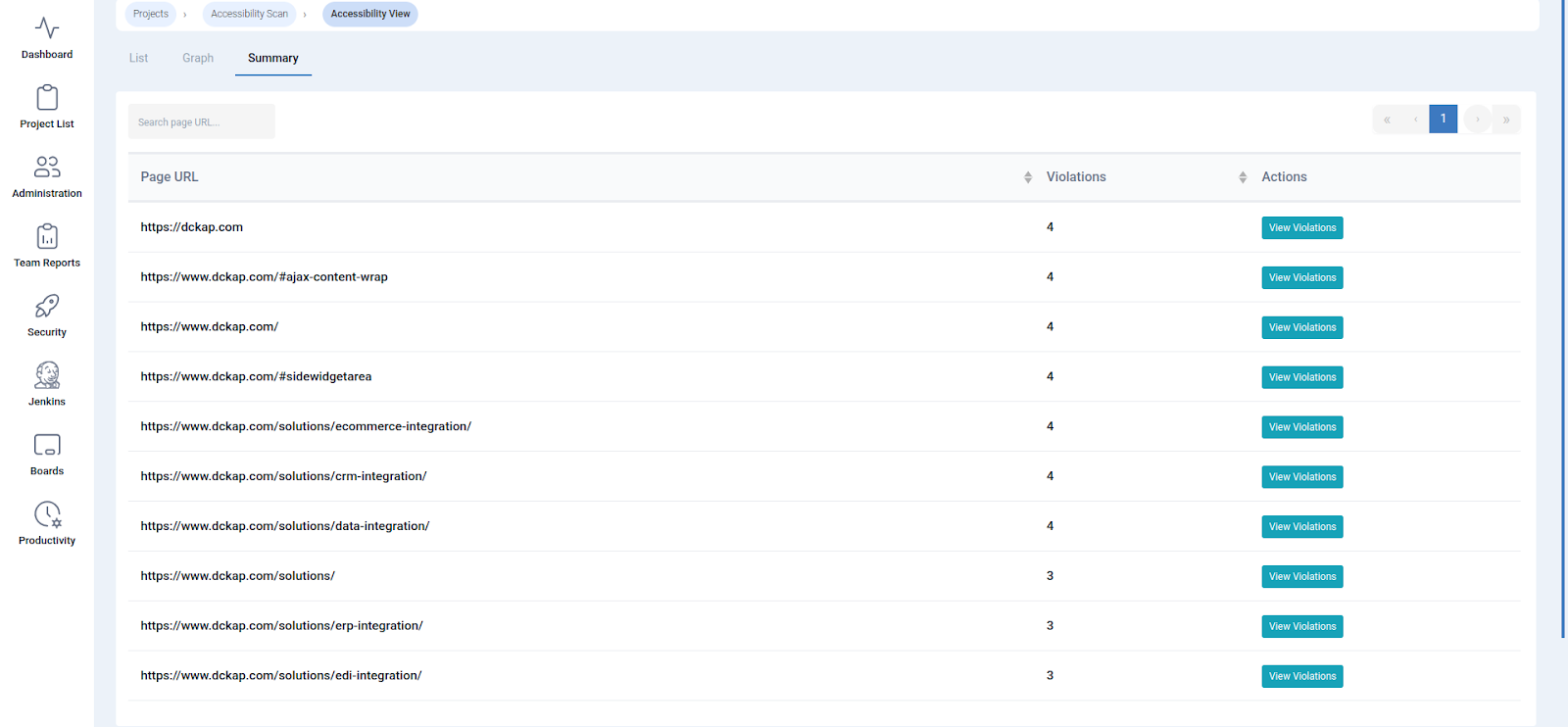Screen dimensions: 1568x727
Task: Sort by Violations column arrows
Action: [x=1242, y=177]
